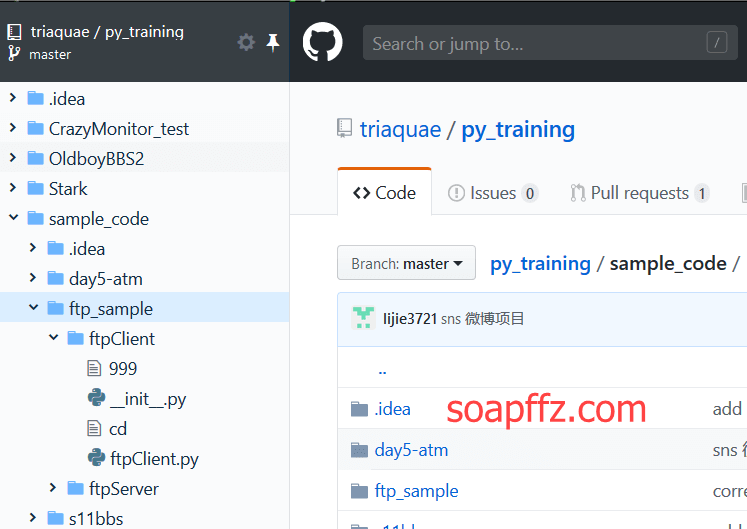Select s11bbs folder in tree
Screen dimensions: 747x529
click(96, 518)
